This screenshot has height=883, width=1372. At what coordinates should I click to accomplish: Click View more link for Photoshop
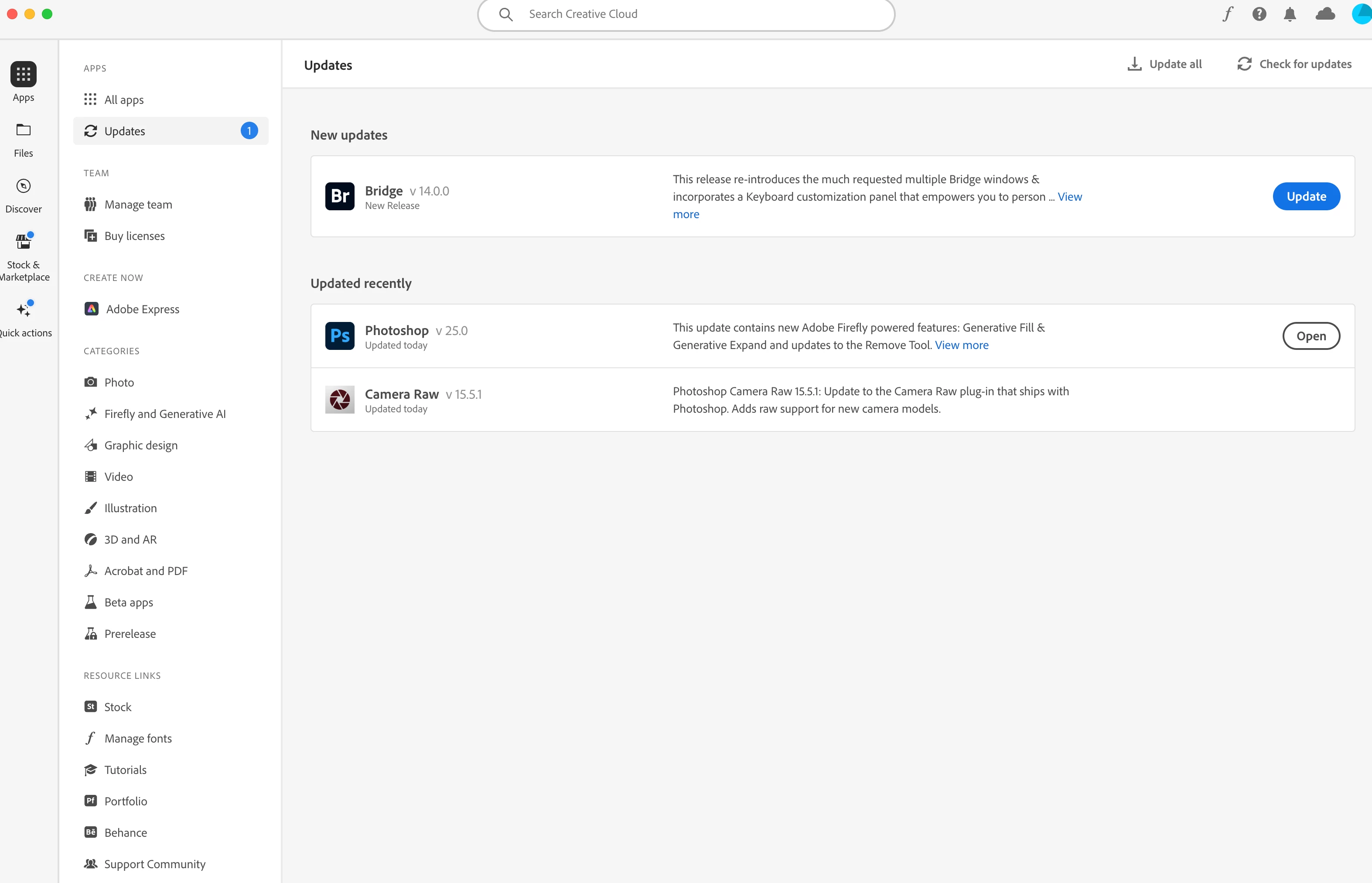(x=961, y=345)
